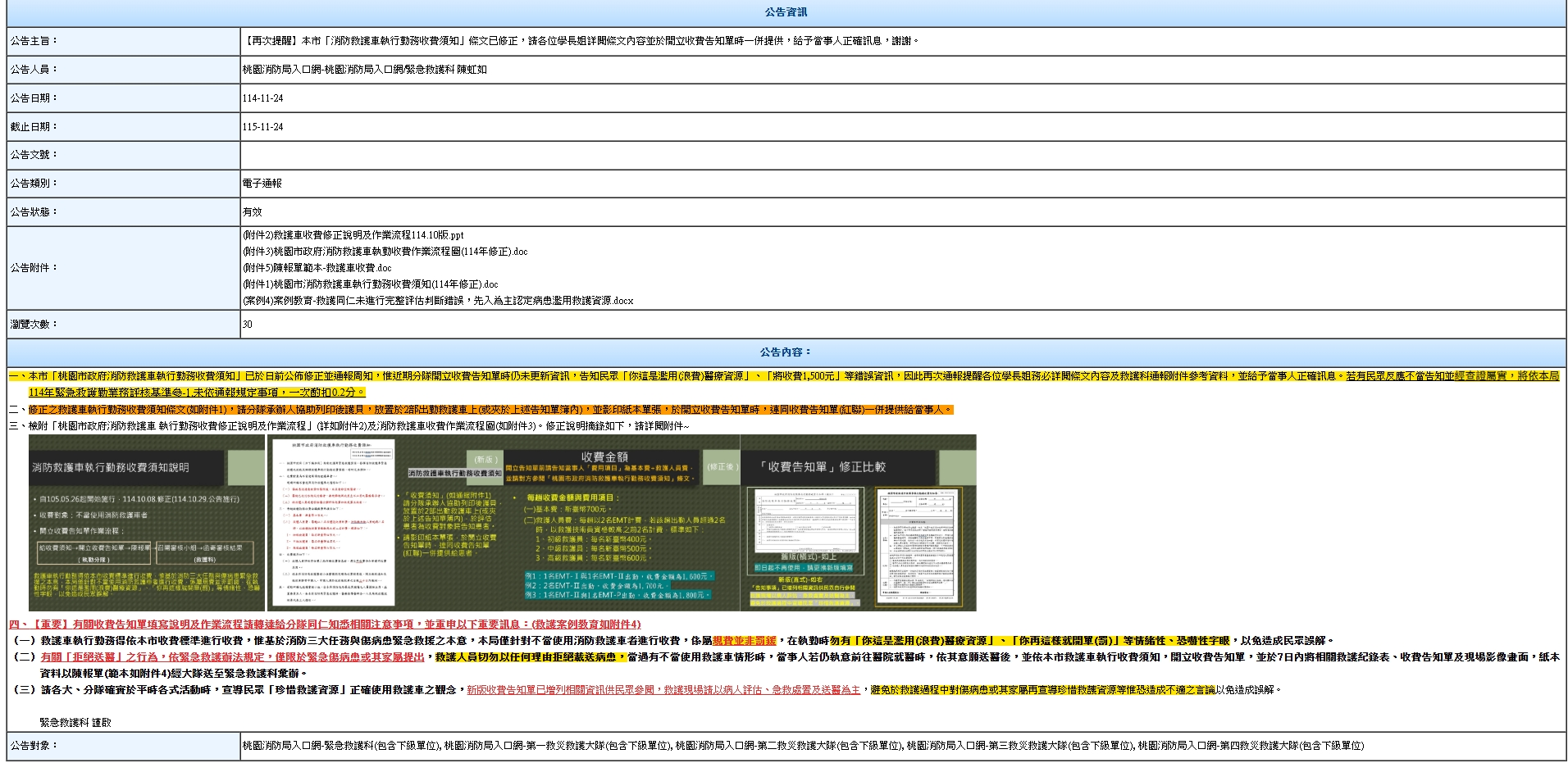This screenshot has width=1568, height=763.
Task: Click the view count value 30
Action: 247,325
